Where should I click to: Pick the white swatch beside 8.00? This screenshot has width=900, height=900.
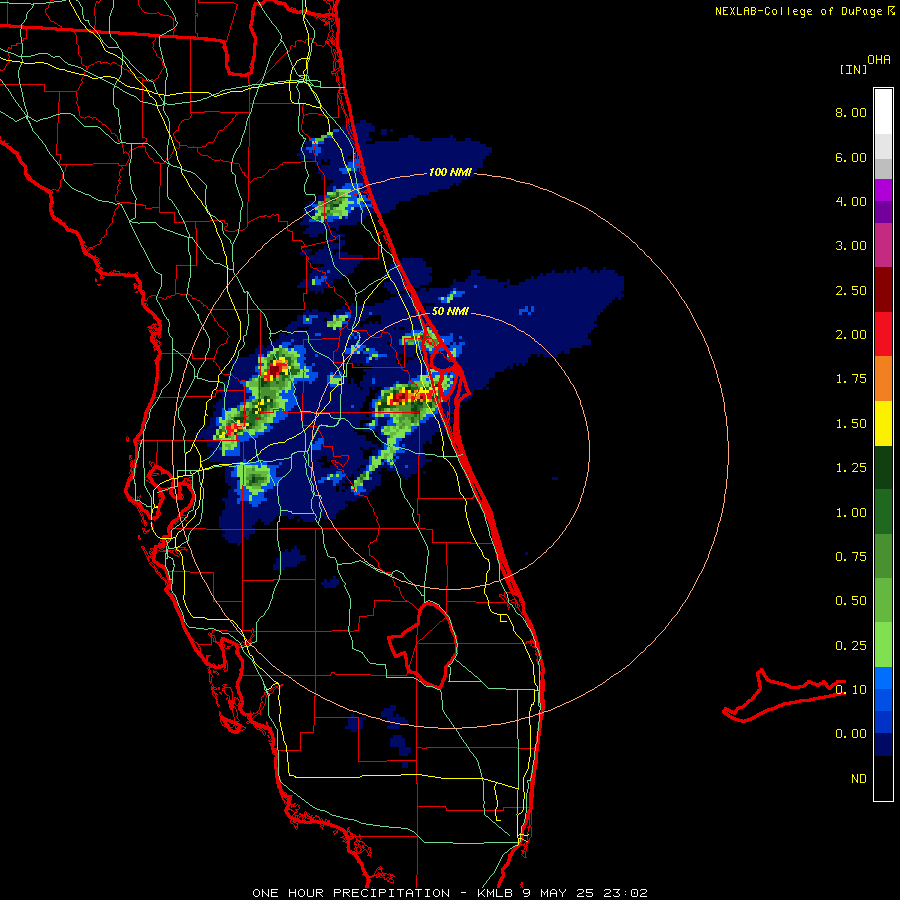point(883,112)
